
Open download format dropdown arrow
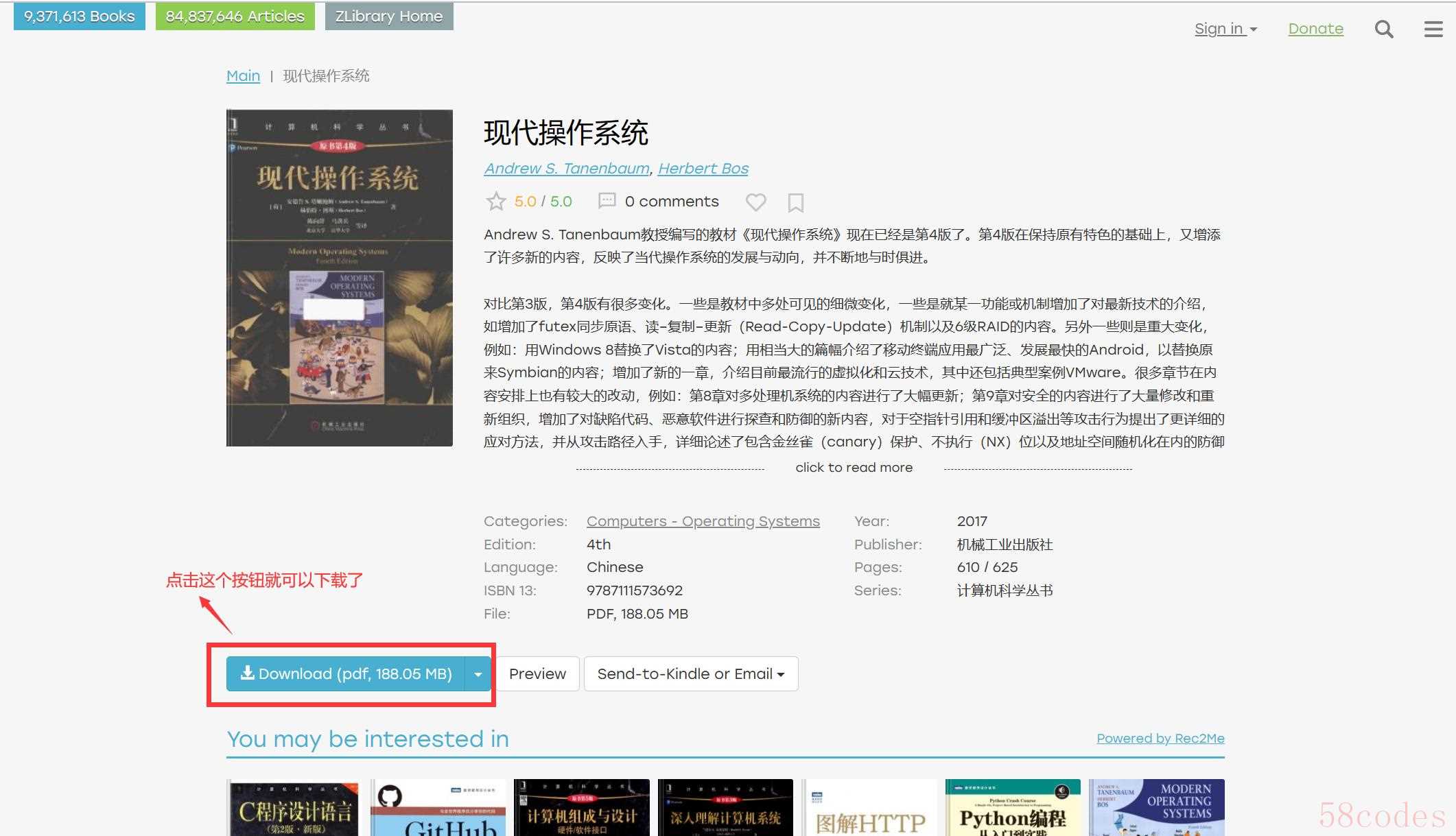(478, 673)
